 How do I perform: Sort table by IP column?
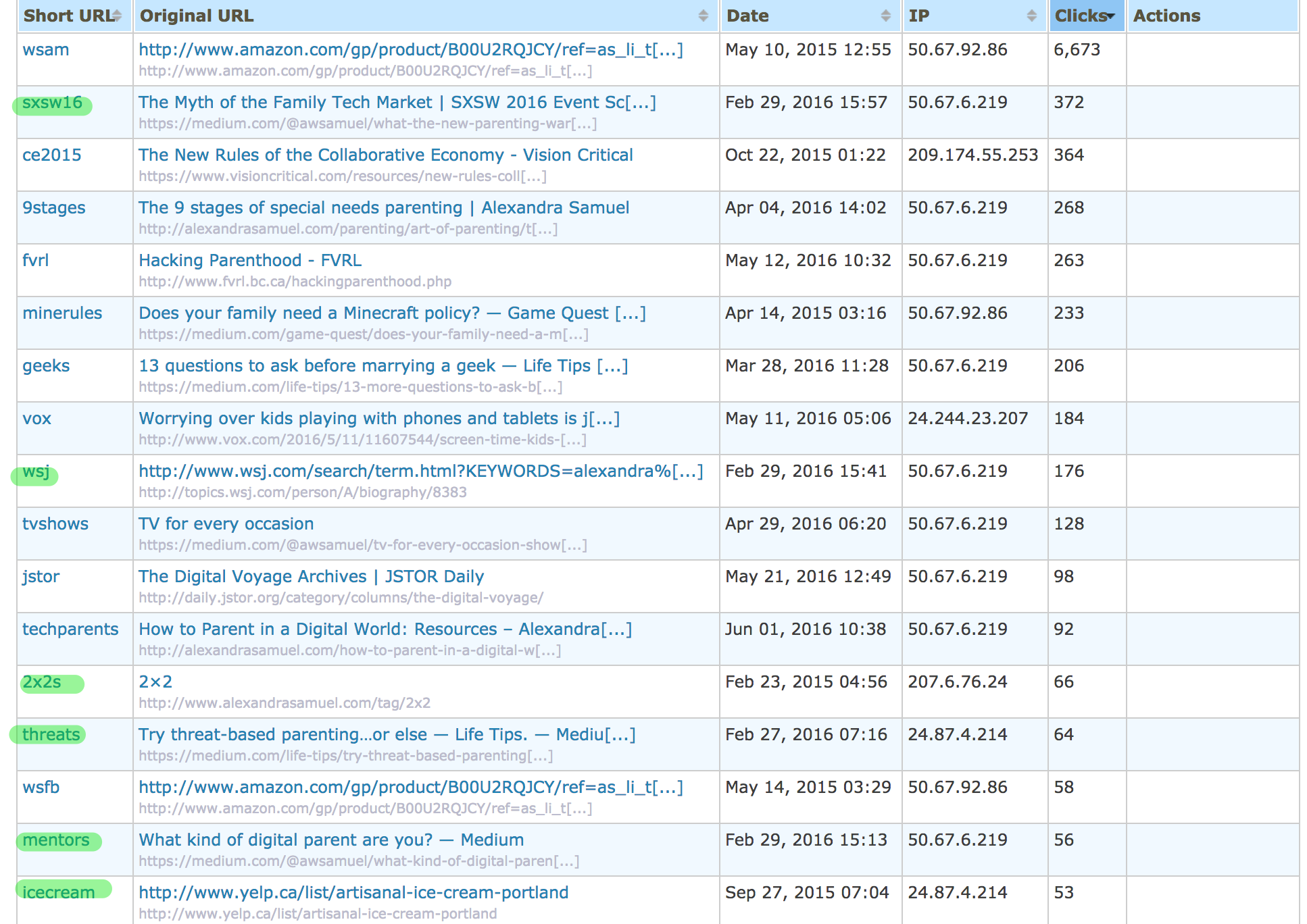975,16
